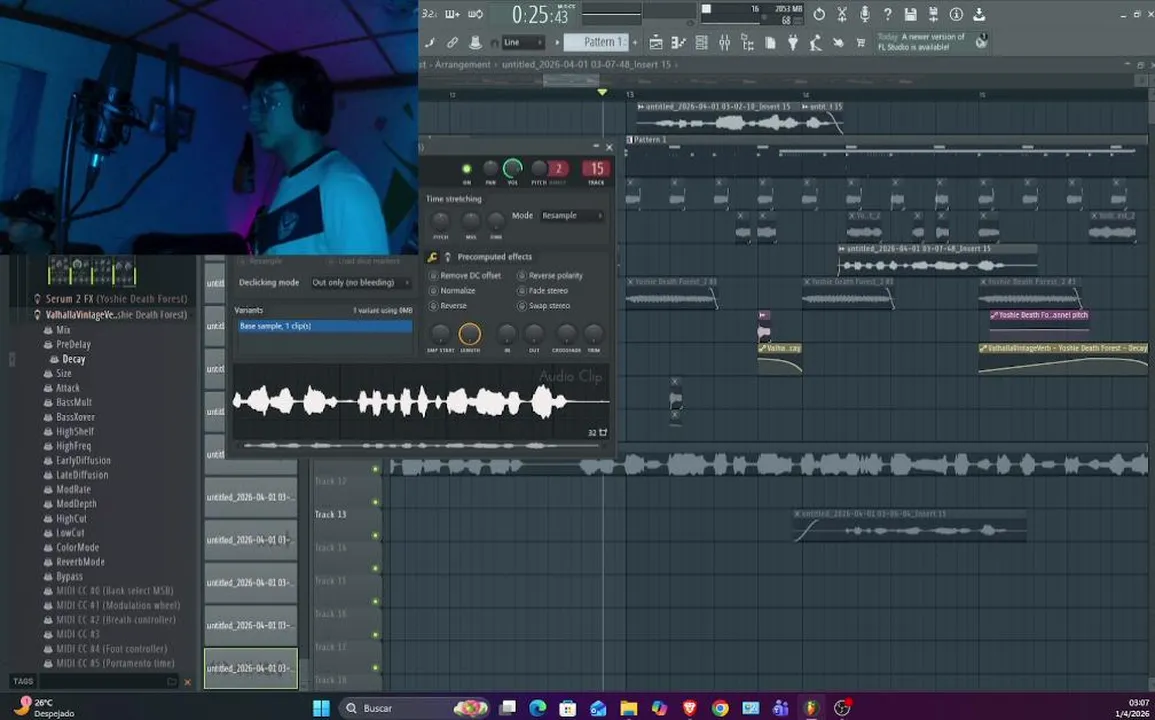Image resolution: width=1155 pixels, height=720 pixels.
Task: Open the project info icon
Action: 956,14
